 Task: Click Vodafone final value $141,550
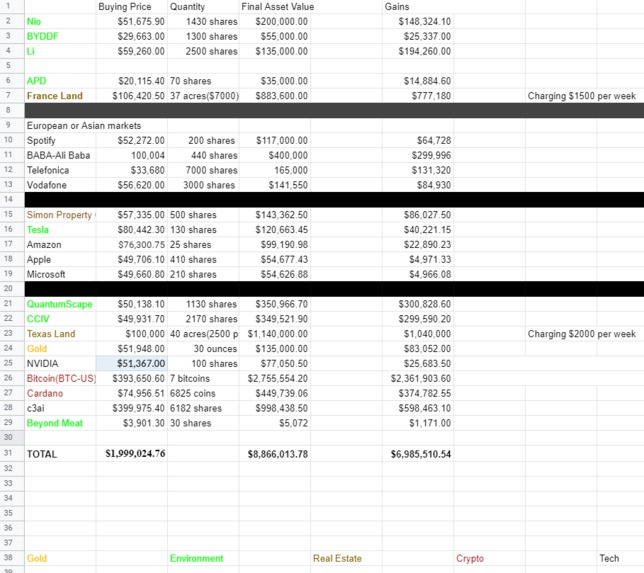pyautogui.click(x=275, y=185)
